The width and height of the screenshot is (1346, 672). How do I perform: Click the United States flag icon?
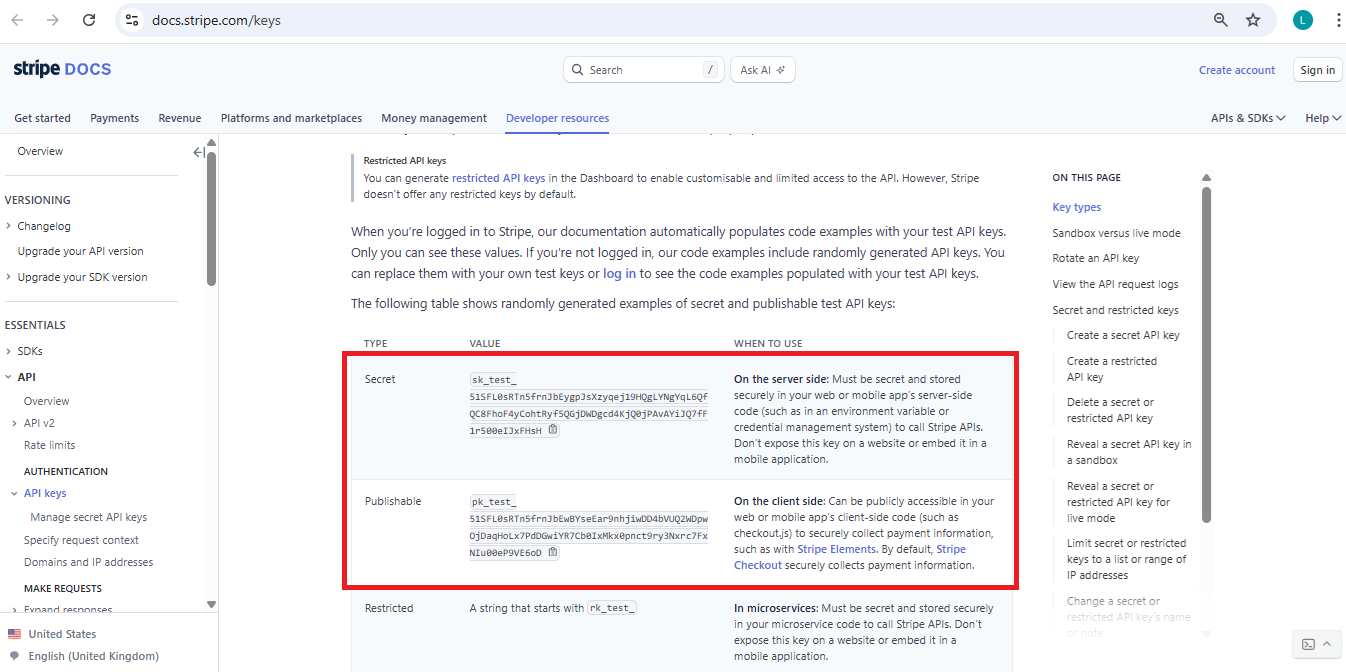tap(14, 634)
